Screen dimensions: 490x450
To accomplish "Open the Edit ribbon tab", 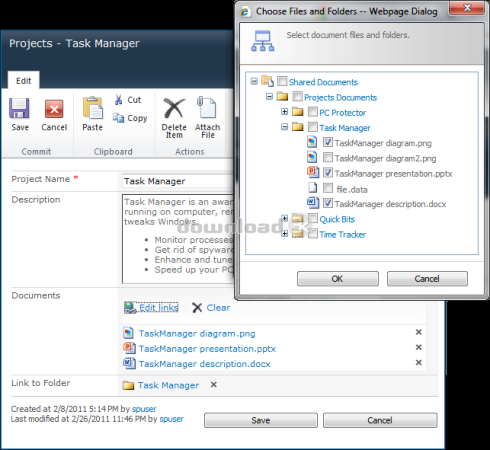I will point(23,81).
